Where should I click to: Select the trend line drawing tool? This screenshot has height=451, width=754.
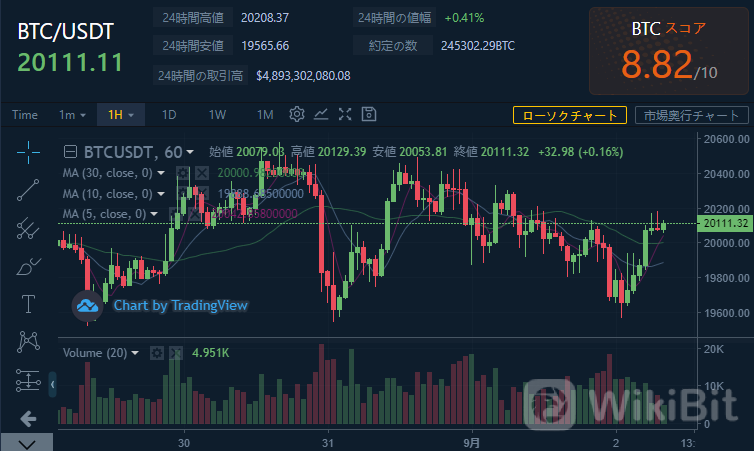[28, 190]
